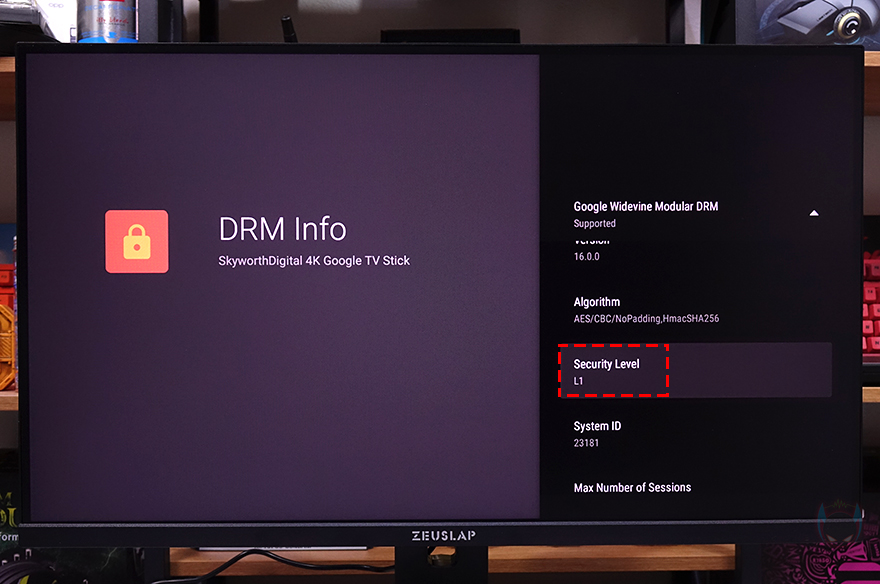Image resolution: width=880 pixels, height=584 pixels.
Task: Select the Security Level L1 row
Action: pyautogui.click(x=695, y=371)
